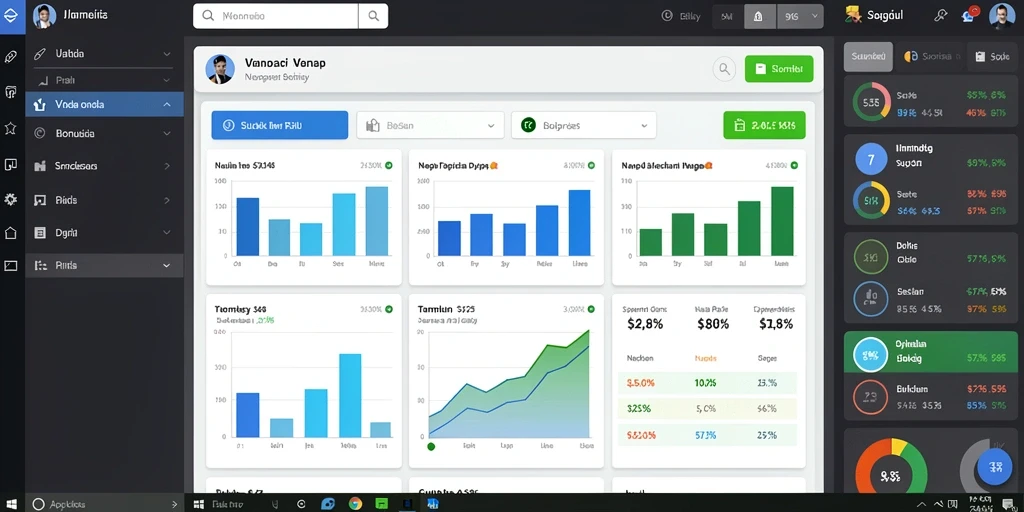This screenshot has height=512, width=1024.
Task: Click the magnifier button beside the top search box
Action: [374, 16]
